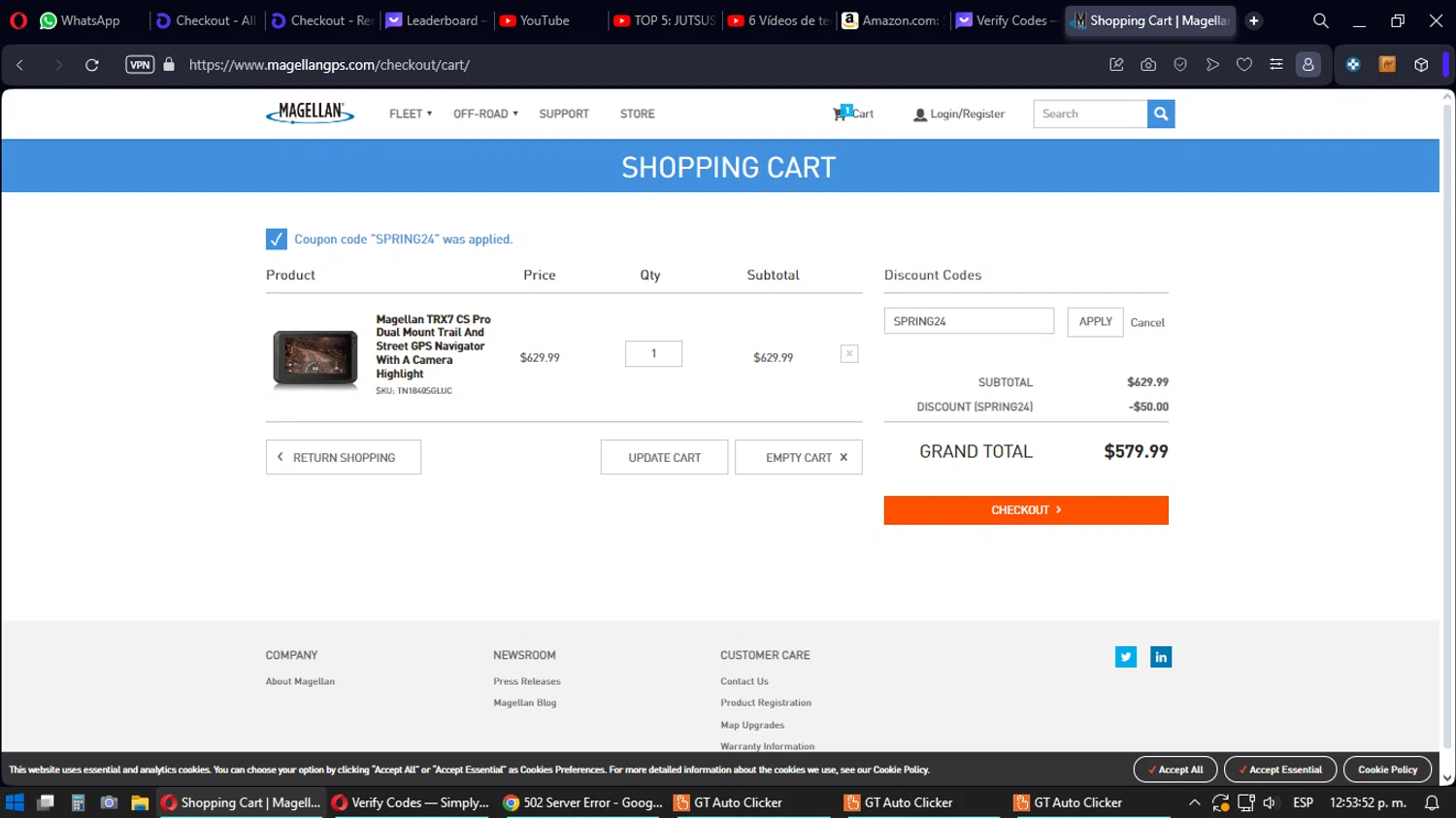Viewport: 1456px width, 818px height.
Task: Open the Windows Start menu
Action: pos(15,802)
